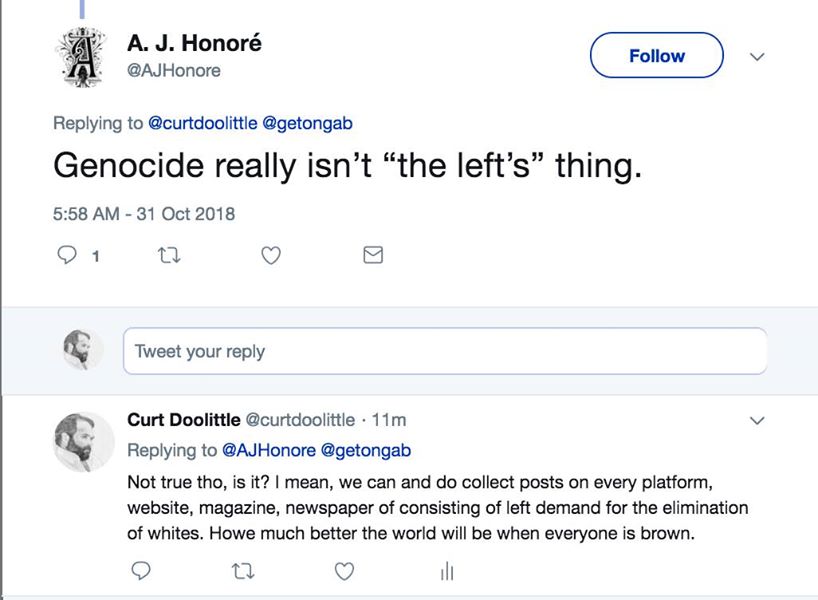
Task: Reply to Curt Doolittle's tweet
Action: [x=141, y=570]
